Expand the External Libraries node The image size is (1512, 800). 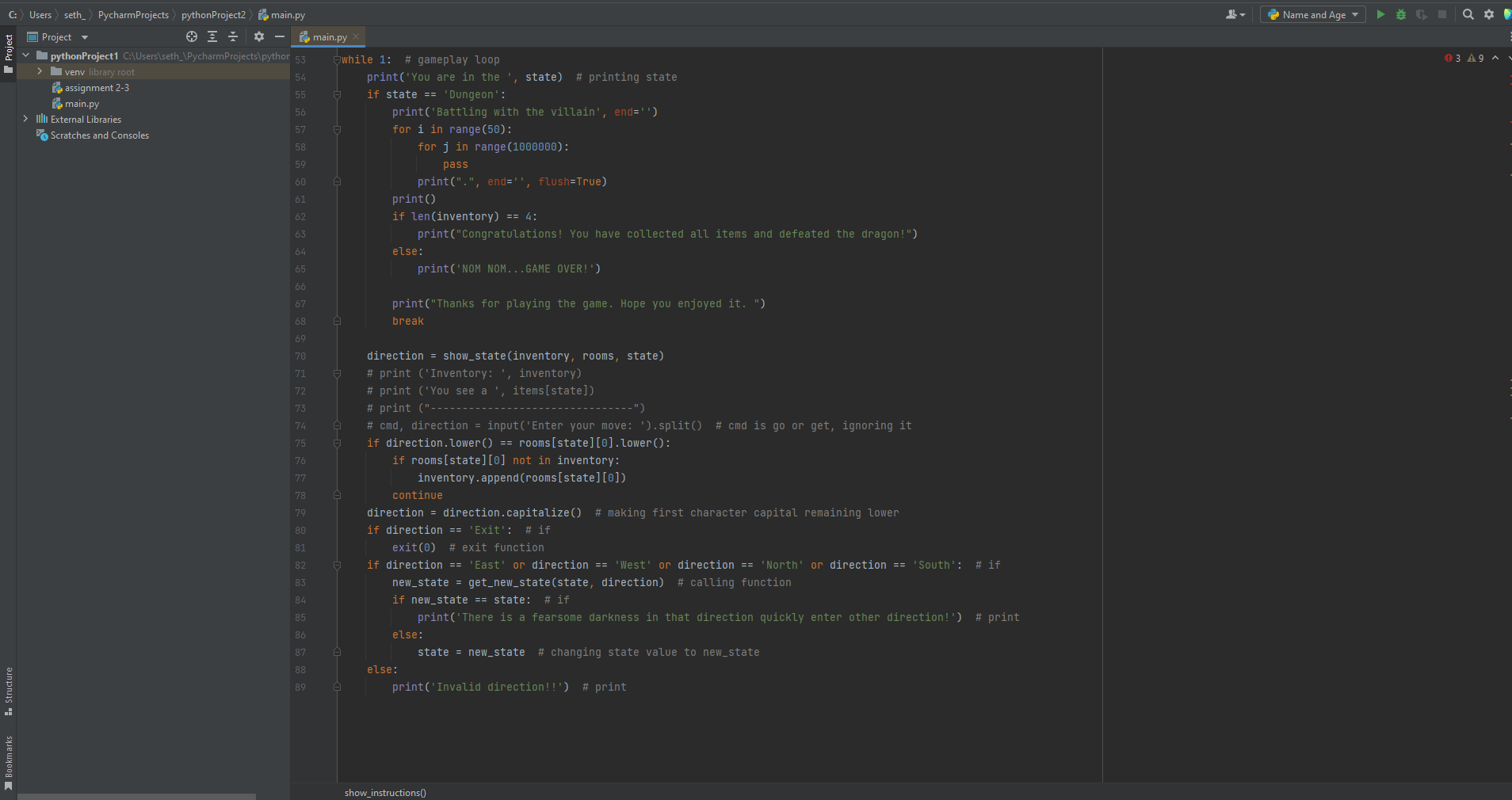[x=25, y=119]
